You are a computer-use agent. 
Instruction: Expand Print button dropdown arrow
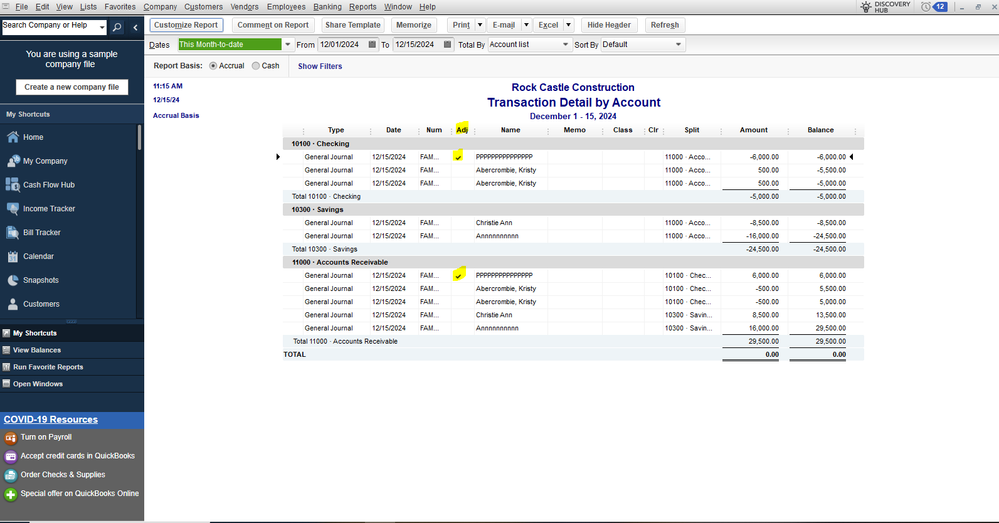click(480, 25)
